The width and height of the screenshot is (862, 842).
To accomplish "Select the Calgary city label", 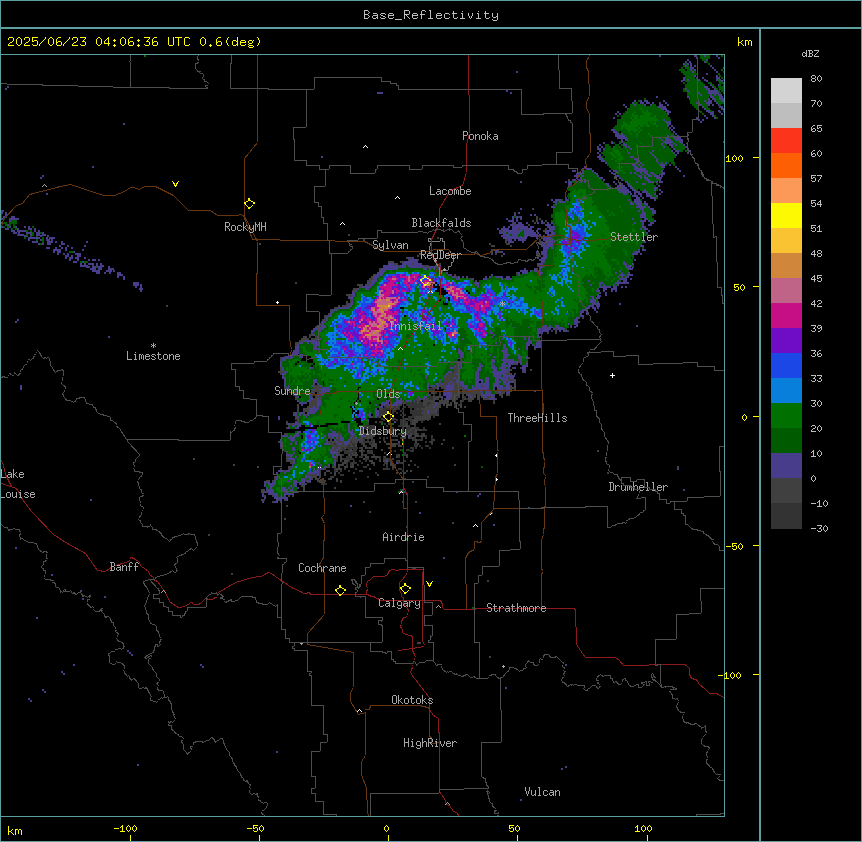I will click(x=399, y=603).
